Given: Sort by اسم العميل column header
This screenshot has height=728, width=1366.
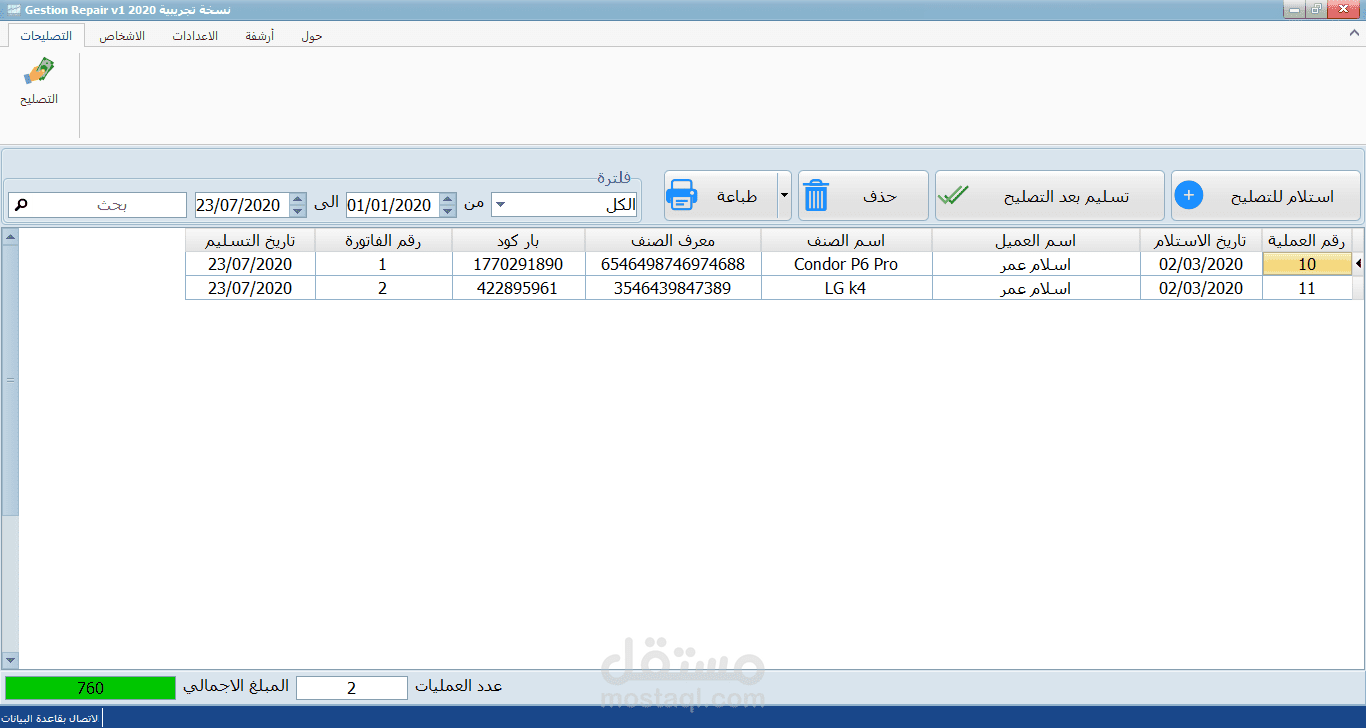Looking at the screenshot, I should (1036, 240).
